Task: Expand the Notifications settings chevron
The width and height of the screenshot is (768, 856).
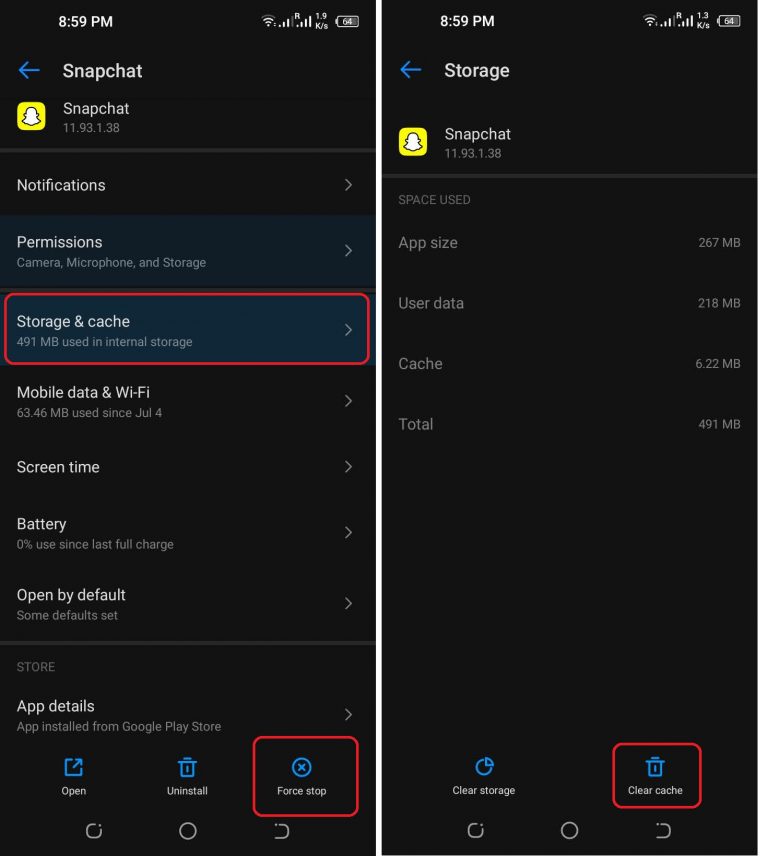Action: pos(348,185)
